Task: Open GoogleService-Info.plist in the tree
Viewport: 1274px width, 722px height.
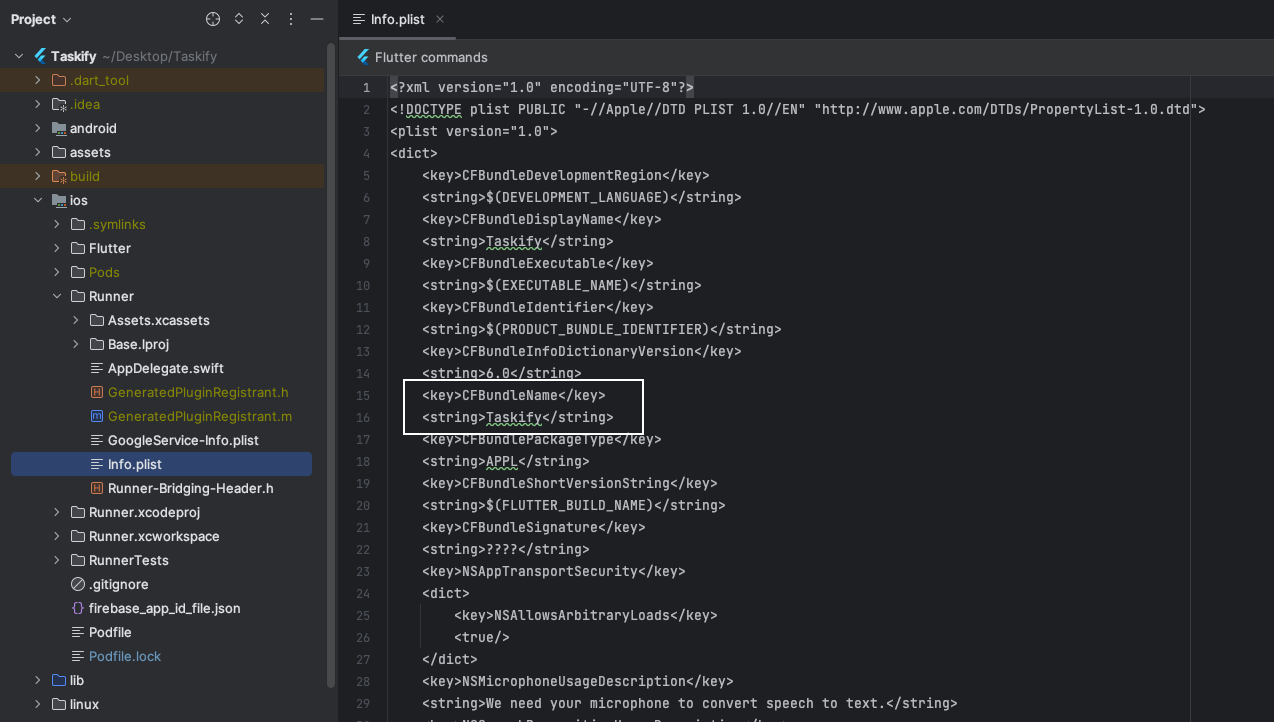Action: click(183, 440)
